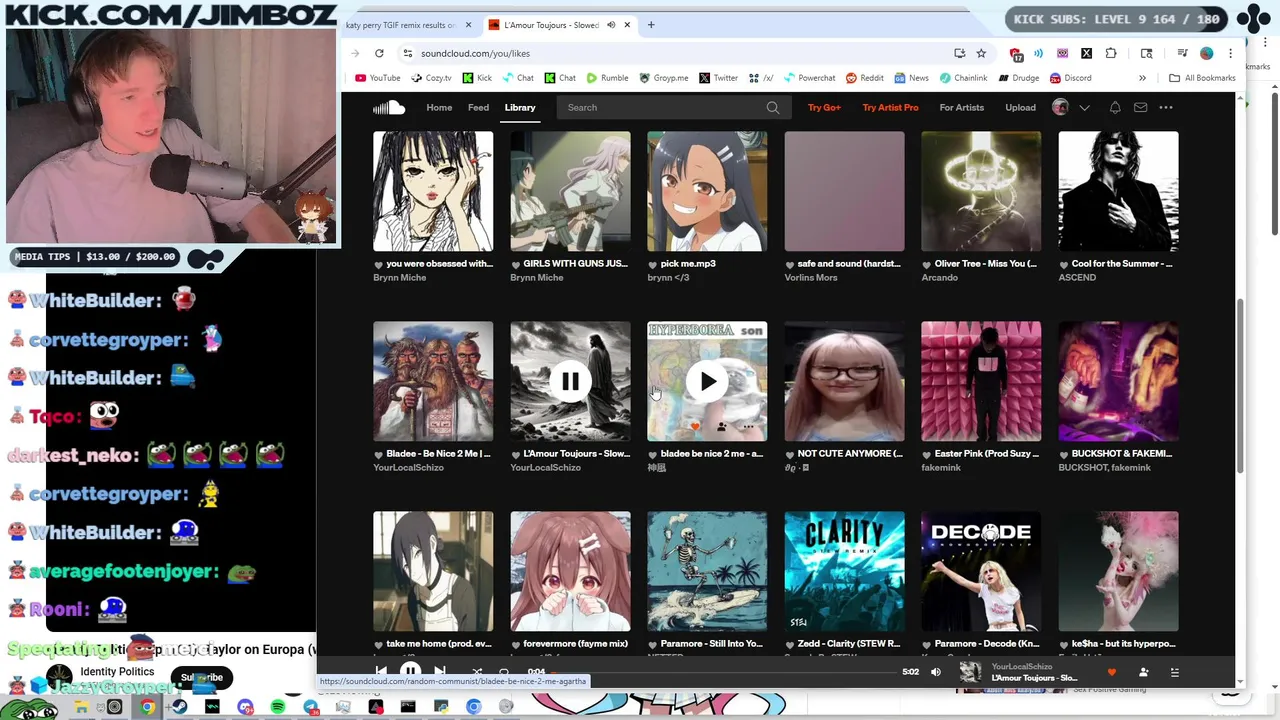
Task: Bookmark this page with the star icon
Action: tap(981, 53)
